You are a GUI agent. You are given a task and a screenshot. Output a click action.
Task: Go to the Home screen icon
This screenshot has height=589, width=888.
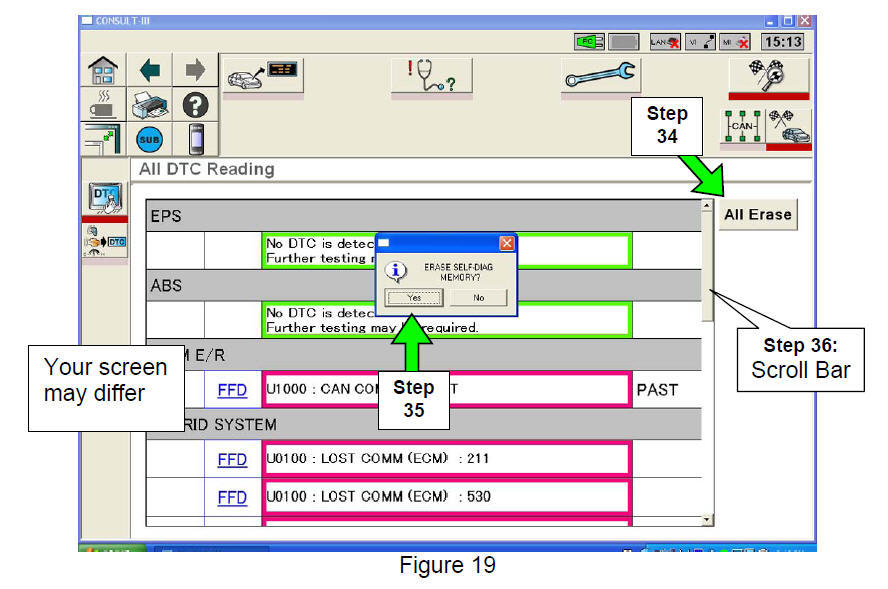pos(105,70)
